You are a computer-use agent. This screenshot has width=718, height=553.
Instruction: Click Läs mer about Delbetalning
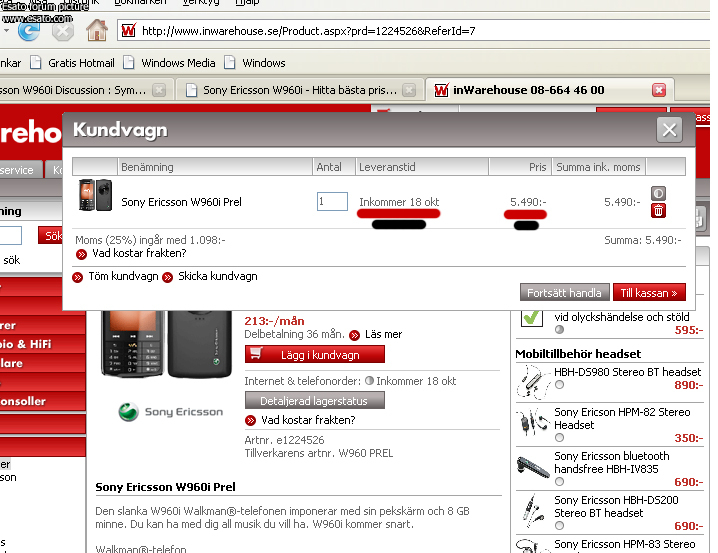(x=383, y=334)
